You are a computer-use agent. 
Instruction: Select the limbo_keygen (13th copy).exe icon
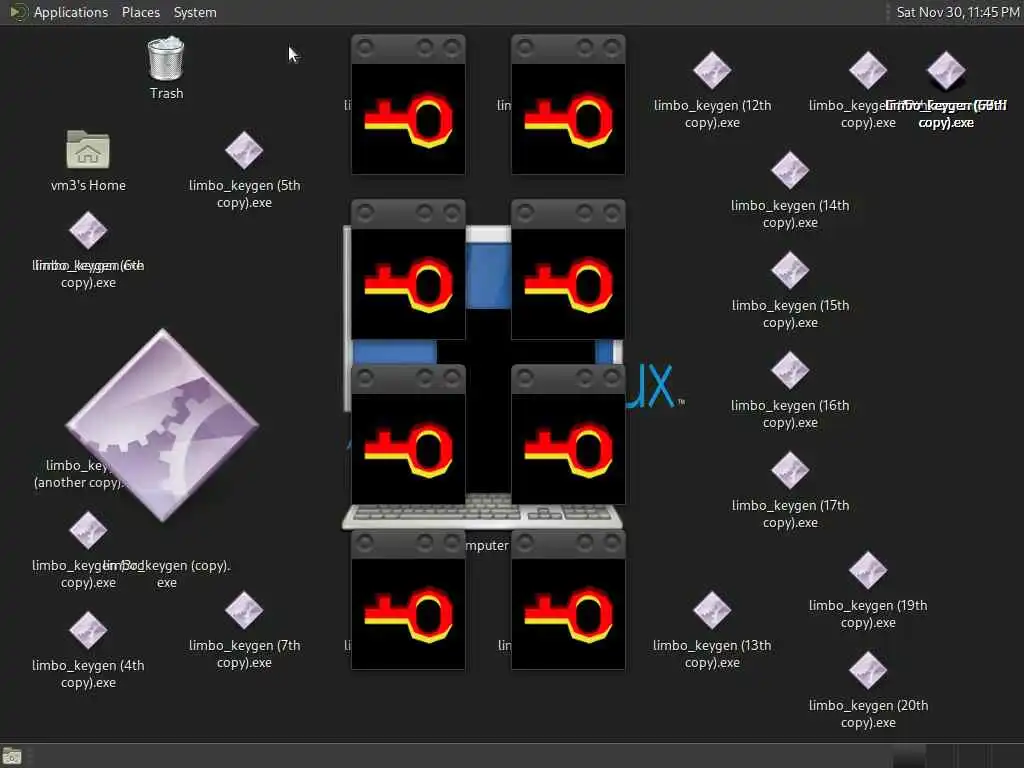pyautogui.click(x=712, y=610)
